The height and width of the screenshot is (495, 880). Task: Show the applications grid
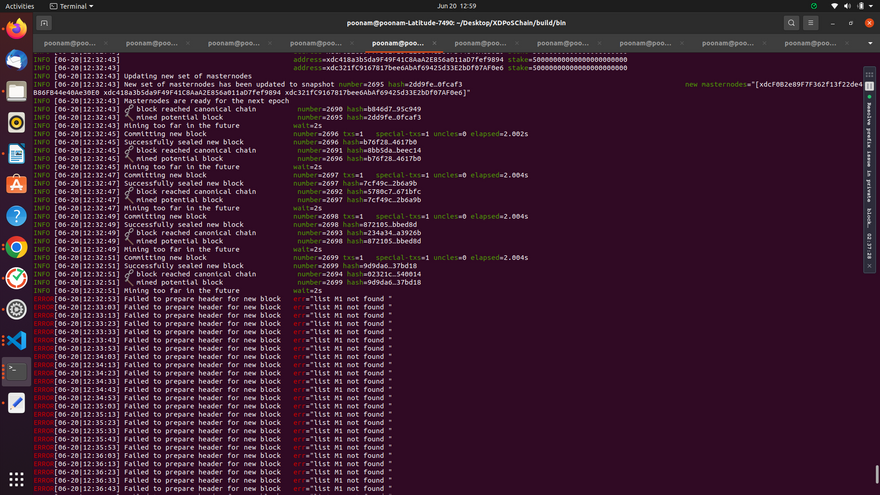[16, 479]
